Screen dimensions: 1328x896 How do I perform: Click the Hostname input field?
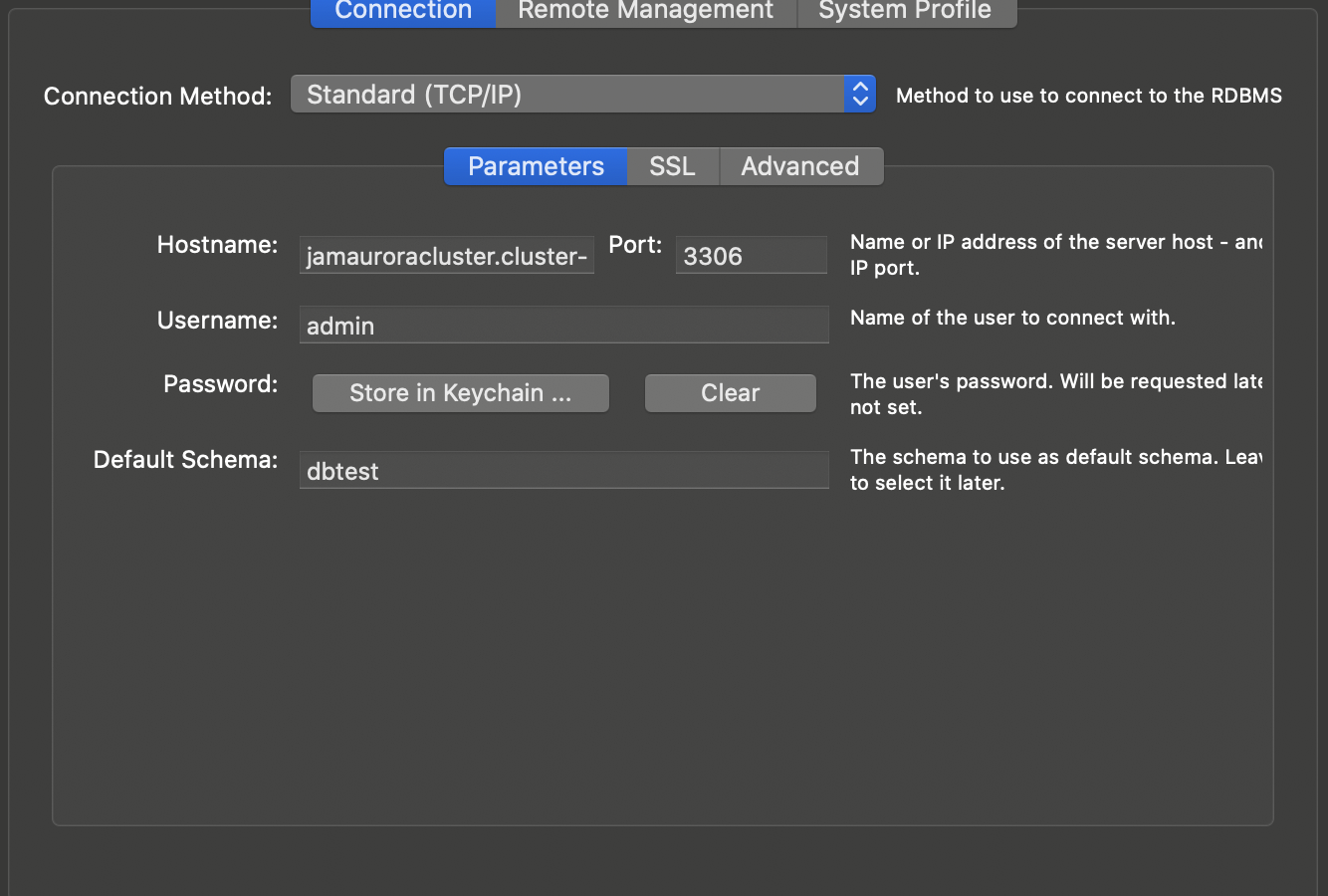(447, 256)
